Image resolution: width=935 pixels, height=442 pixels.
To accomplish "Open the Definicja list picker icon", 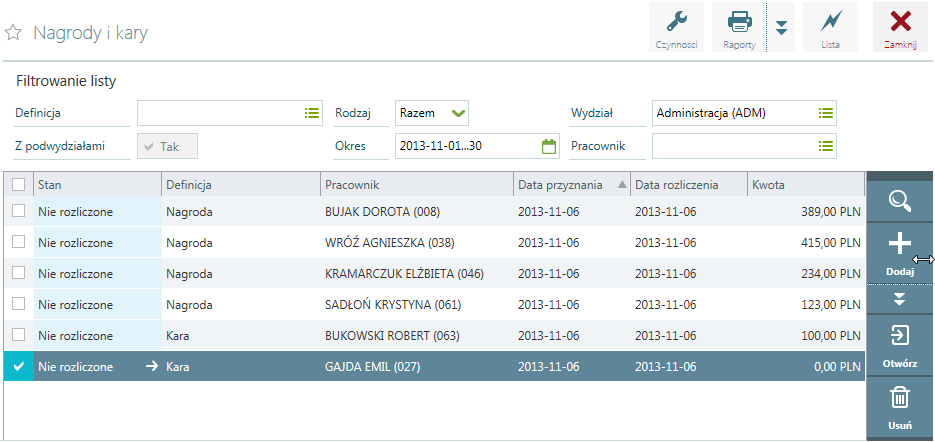I will (312, 113).
